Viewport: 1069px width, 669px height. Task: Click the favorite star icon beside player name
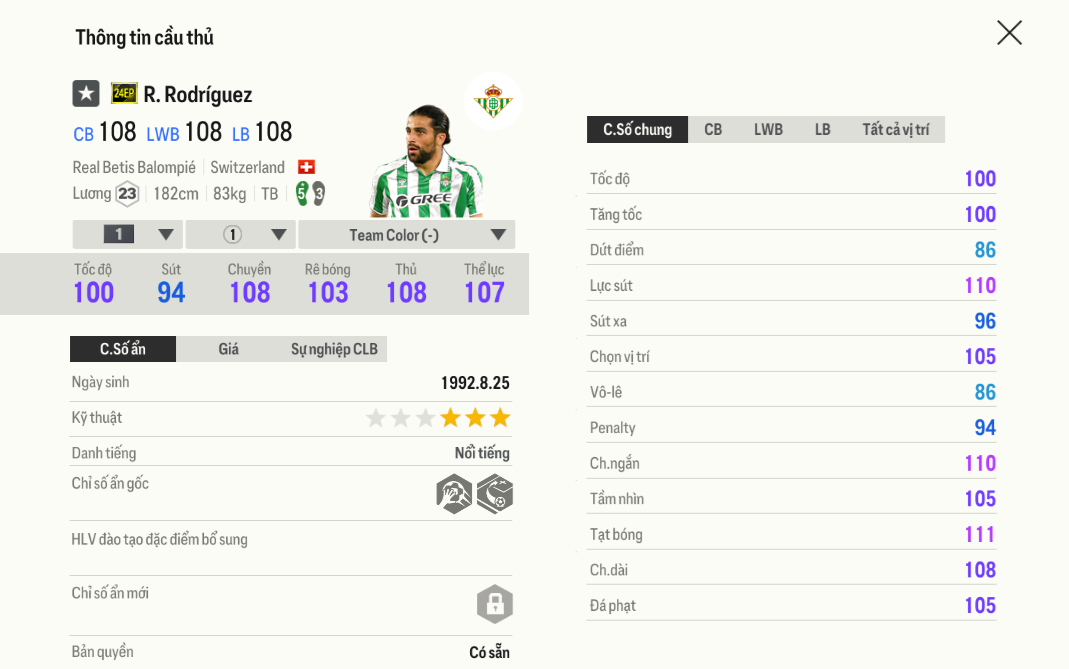tap(86, 94)
